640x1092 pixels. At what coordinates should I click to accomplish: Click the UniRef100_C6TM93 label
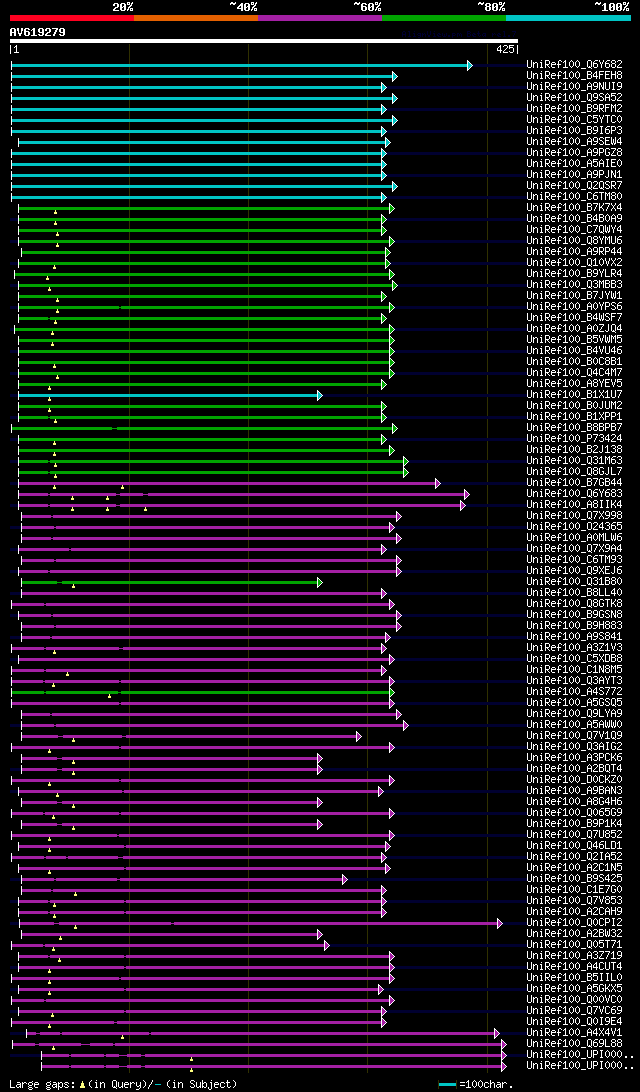point(575,559)
